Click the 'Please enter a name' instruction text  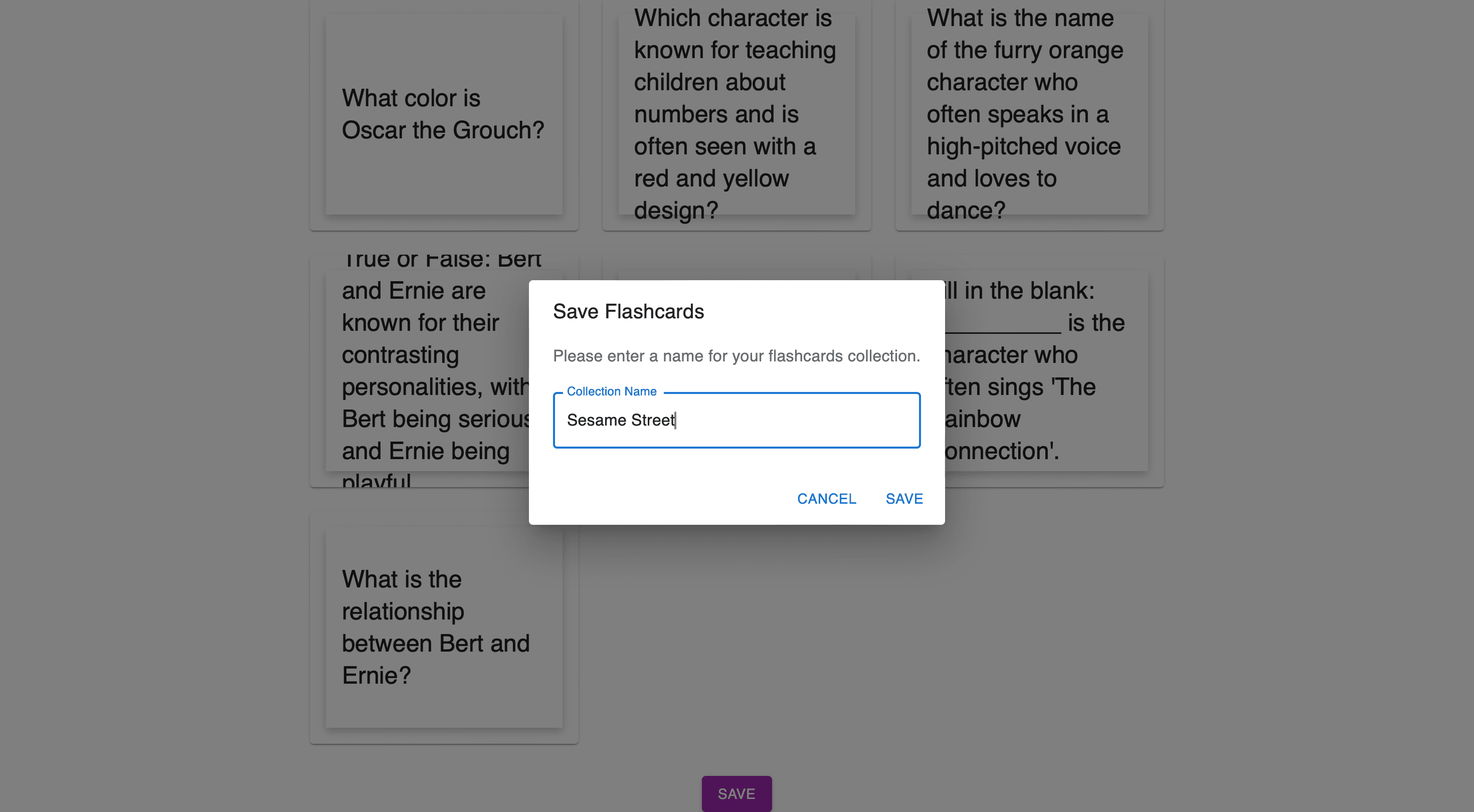[736, 356]
